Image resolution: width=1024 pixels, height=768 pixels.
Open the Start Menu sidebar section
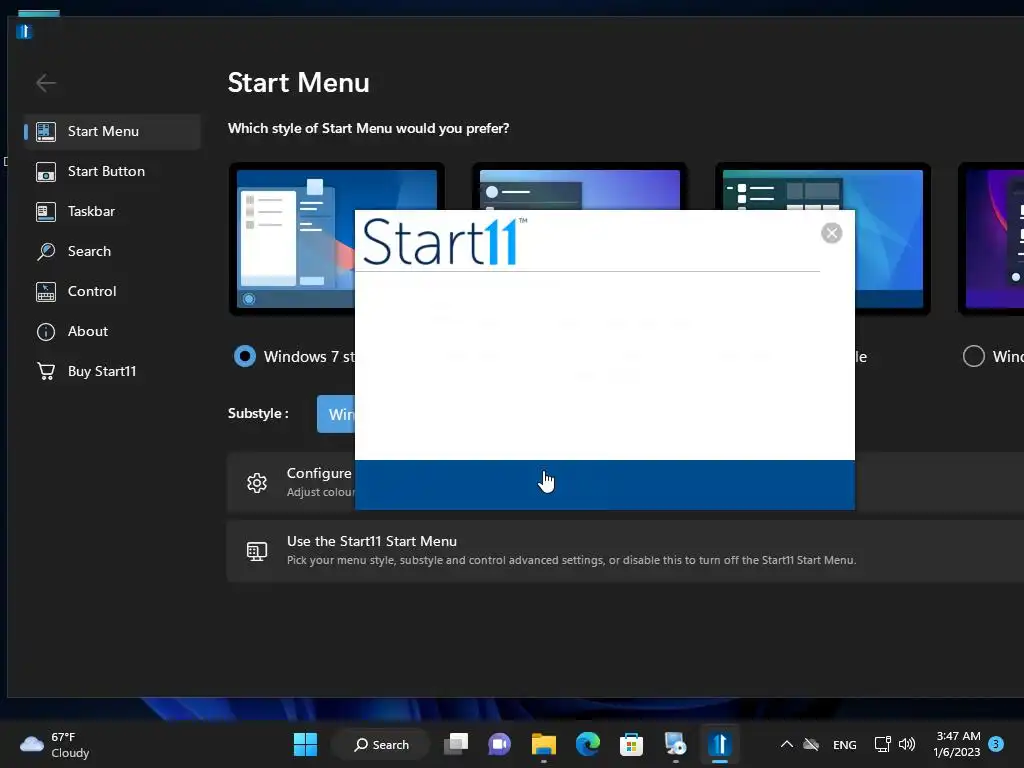pyautogui.click(x=112, y=131)
